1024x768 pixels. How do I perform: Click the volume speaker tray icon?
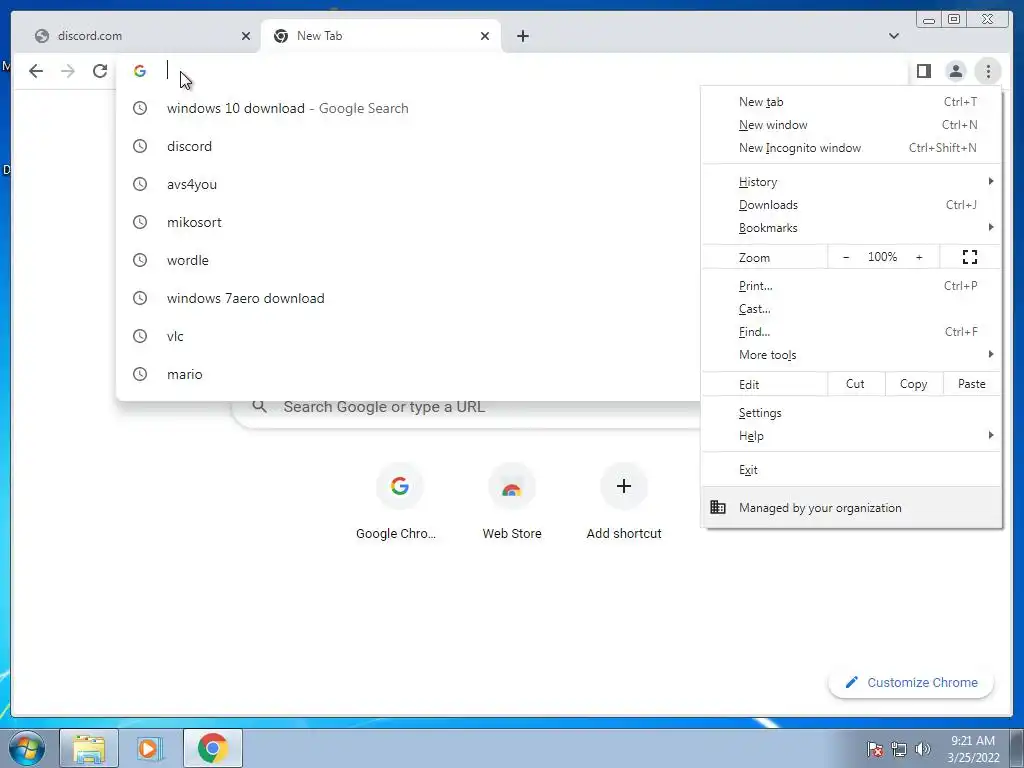923,749
